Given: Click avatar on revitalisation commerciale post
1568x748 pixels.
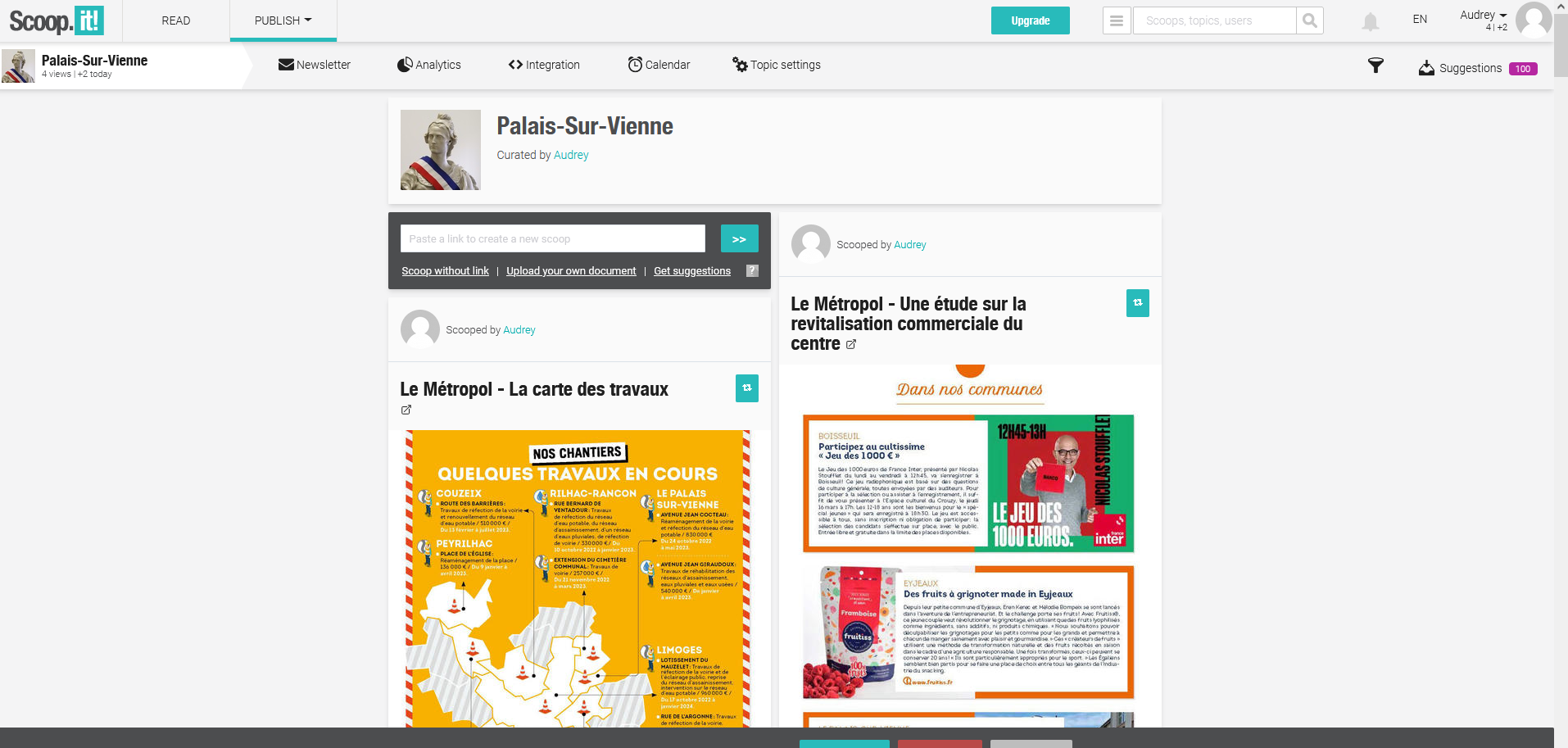Looking at the screenshot, I should [x=811, y=244].
